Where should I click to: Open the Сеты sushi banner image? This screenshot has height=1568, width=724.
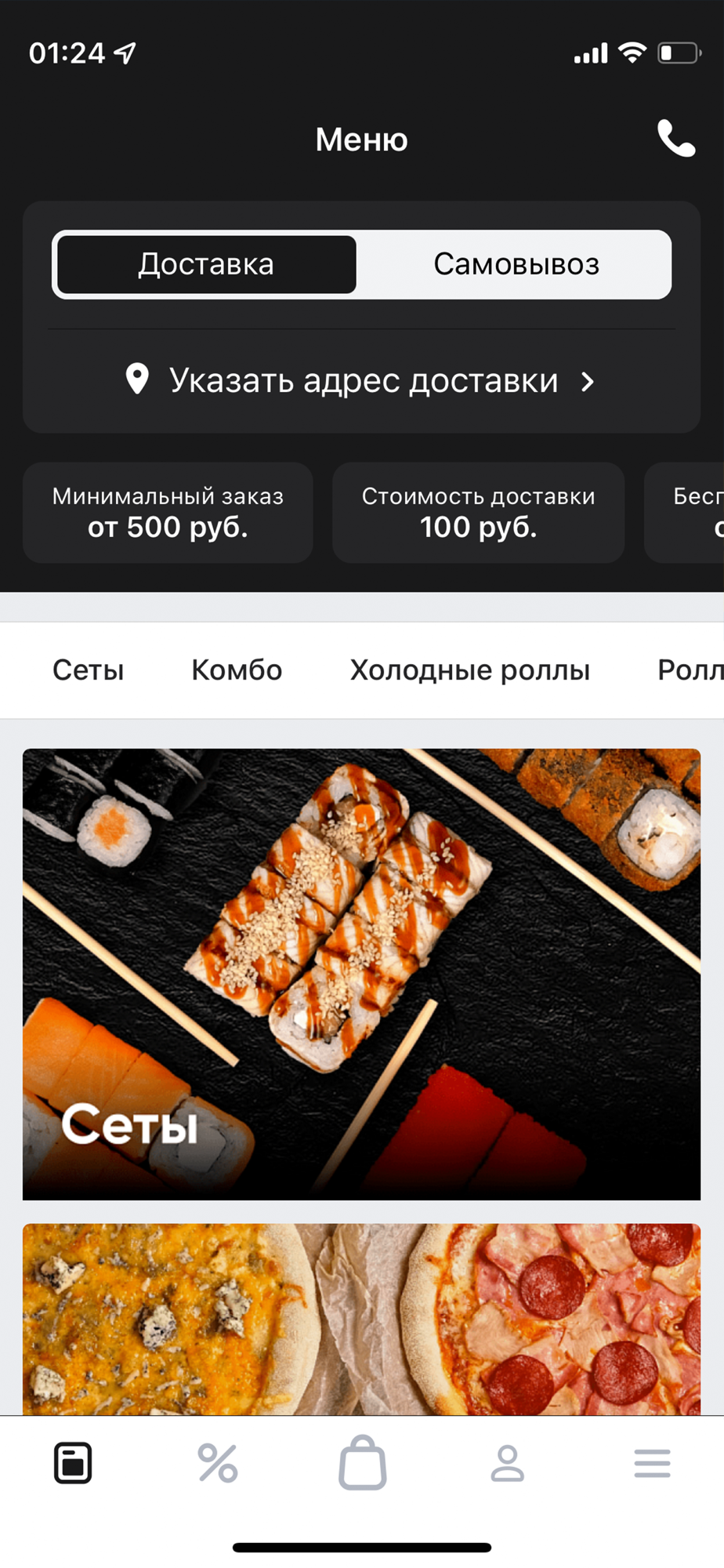point(361,975)
